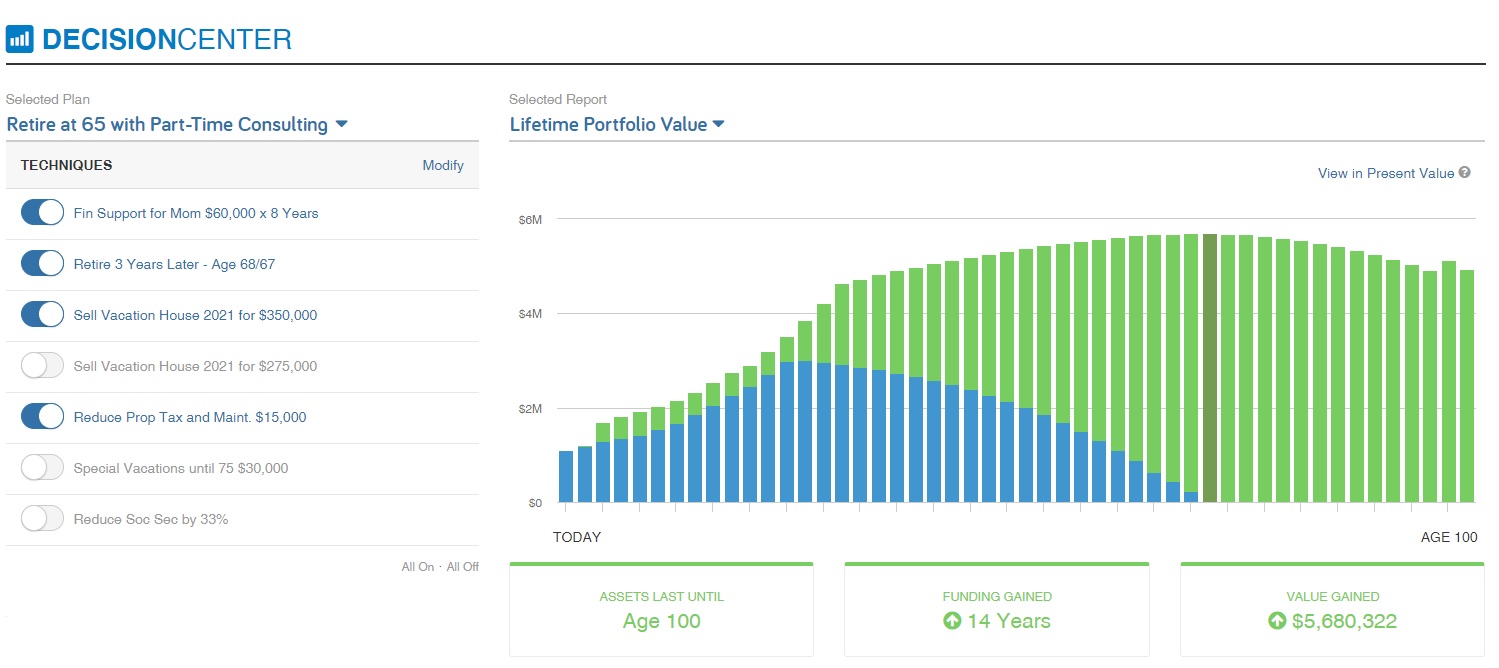The image size is (1499, 668).
Task: Click the DecisionCenter bar chart logo icon
Action: tap(21, 37)
